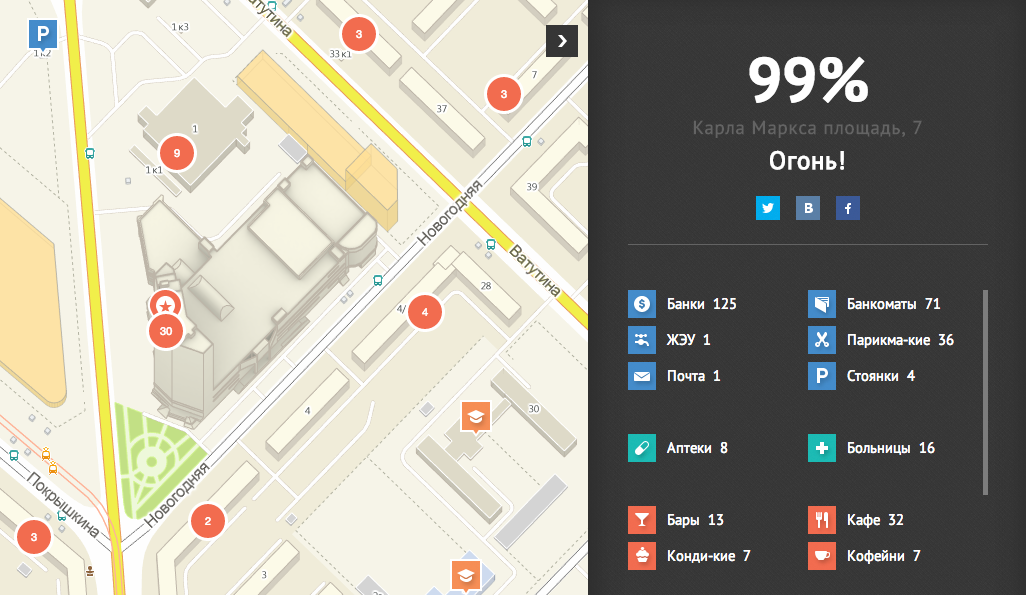The height and width of the screenshot is (595, 1026).
Task: Select the Кафе fork and knife icon
Action: tap(822, 520)
